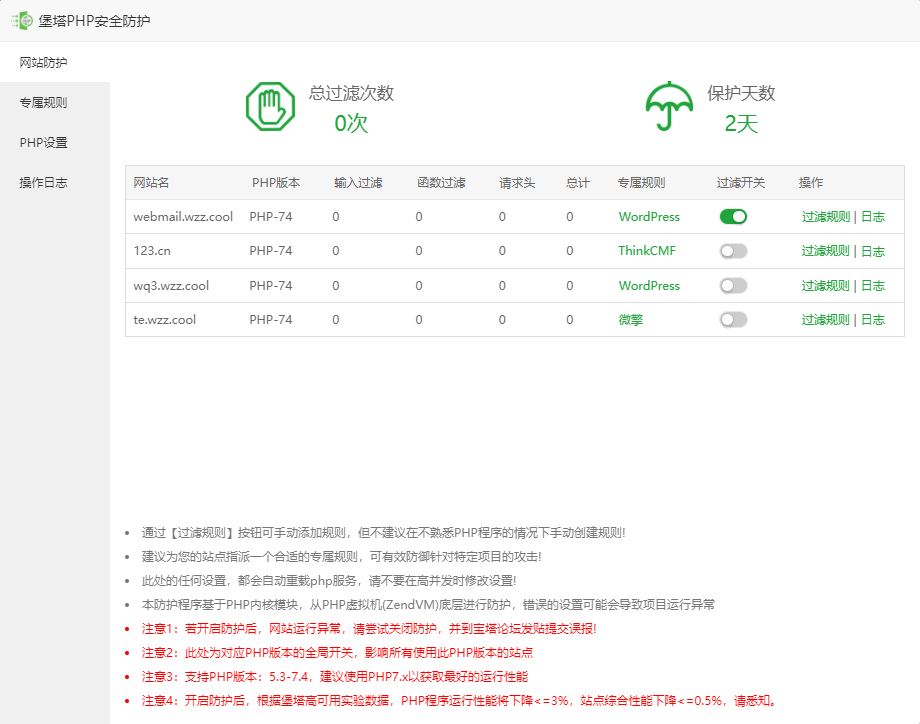Click the hand stop sign filter icon
Viewport: 920px width, 724px height.
[270, 106]
